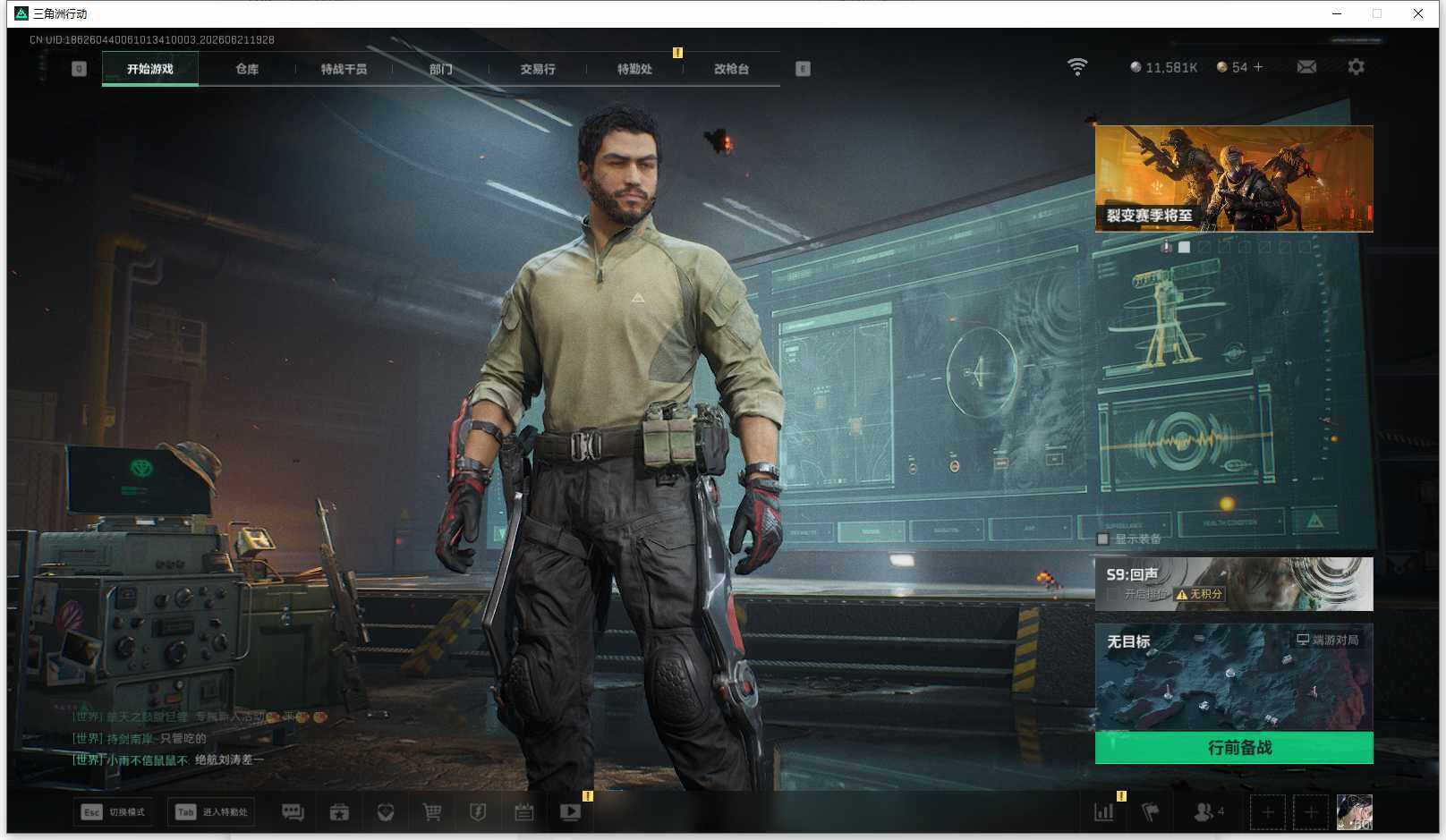Click the 端游对局 match type label
The width and height of the screenshot is (1446, 840).
click(1328, 640)
